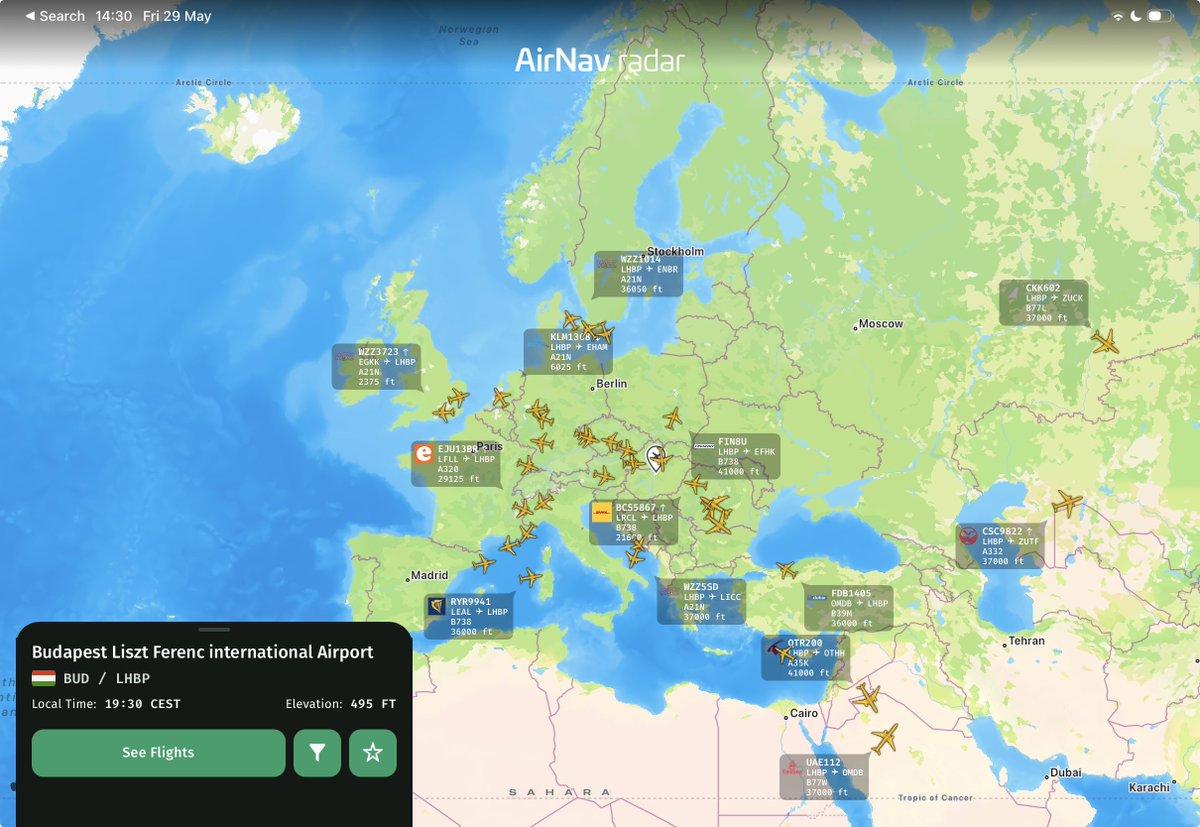Select flight label WZZ1014 to ENBR
1200x827 pixels.
point(638,274)
